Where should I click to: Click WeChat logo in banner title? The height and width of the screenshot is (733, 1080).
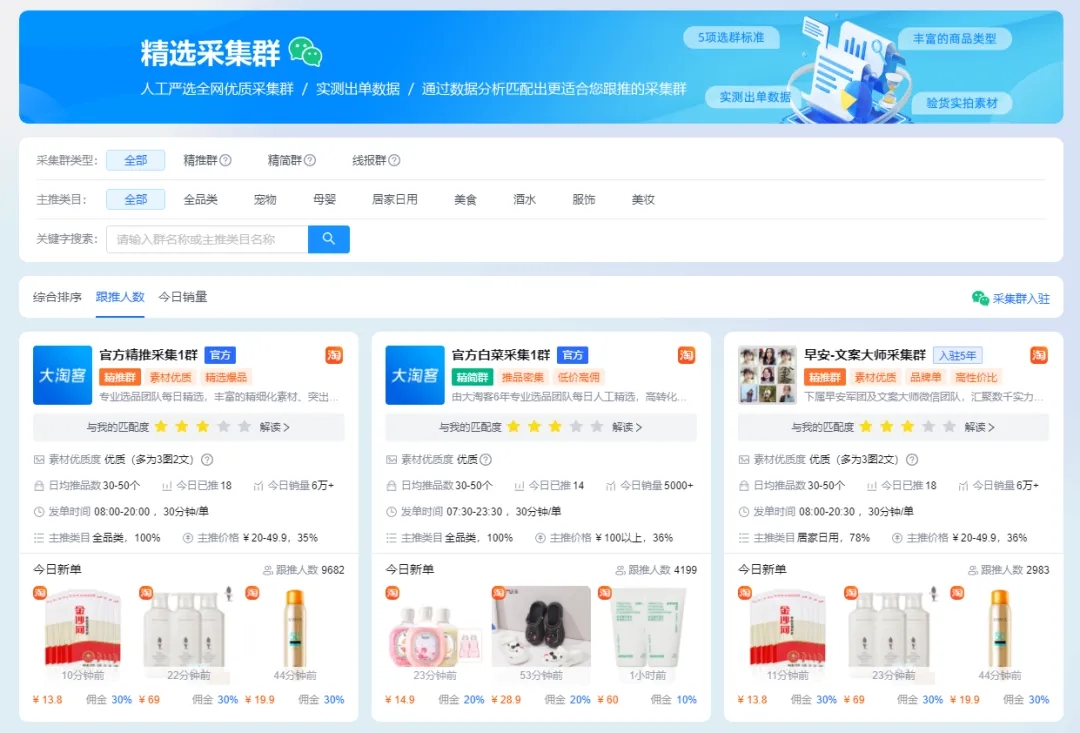(305, 52)
